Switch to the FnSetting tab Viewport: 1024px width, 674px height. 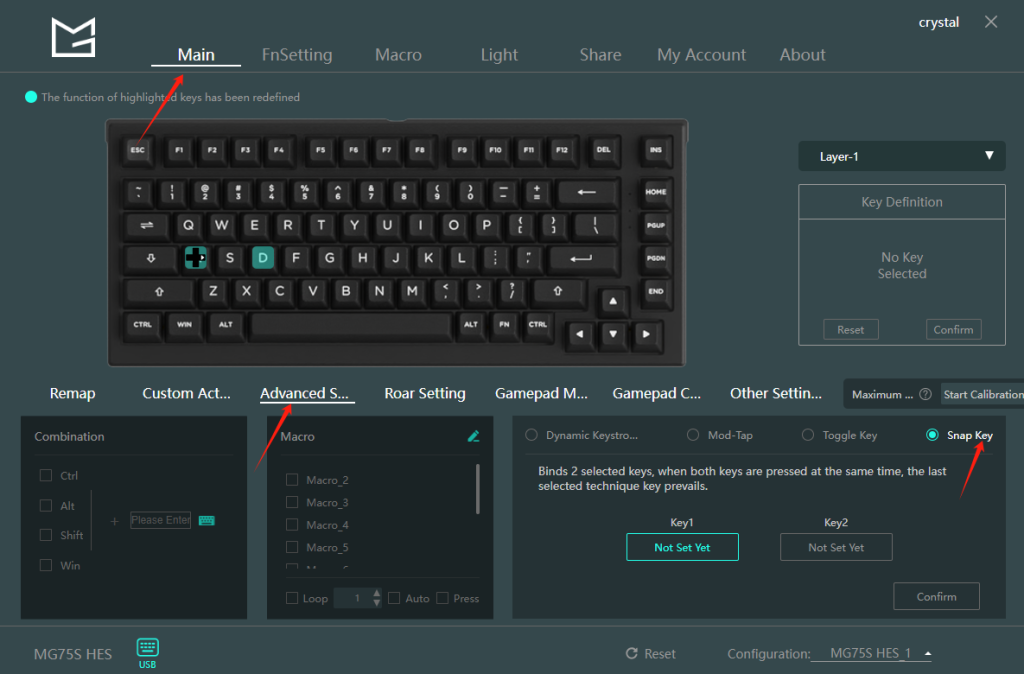pyautogui.click(x=297, y=55)
